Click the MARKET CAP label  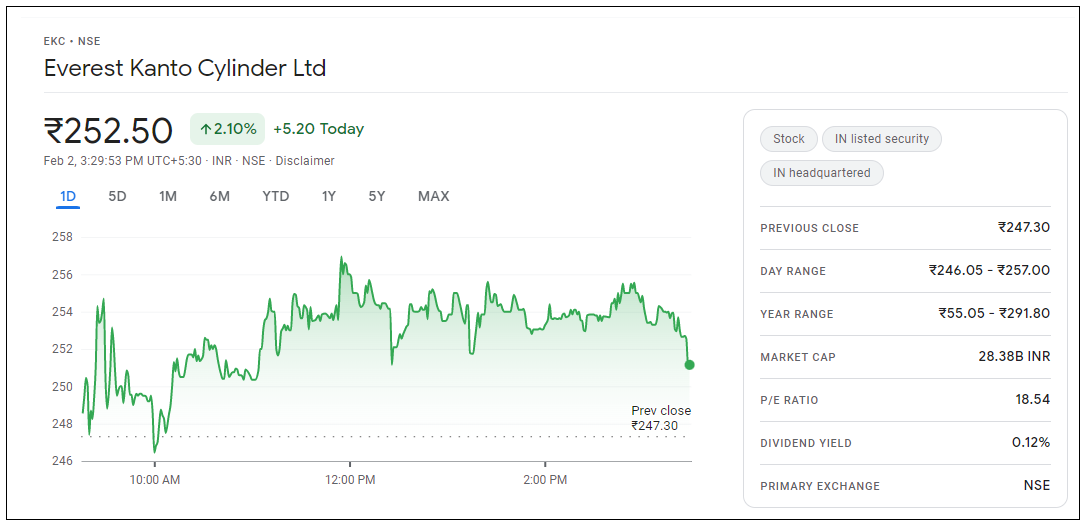click(798, 357)
